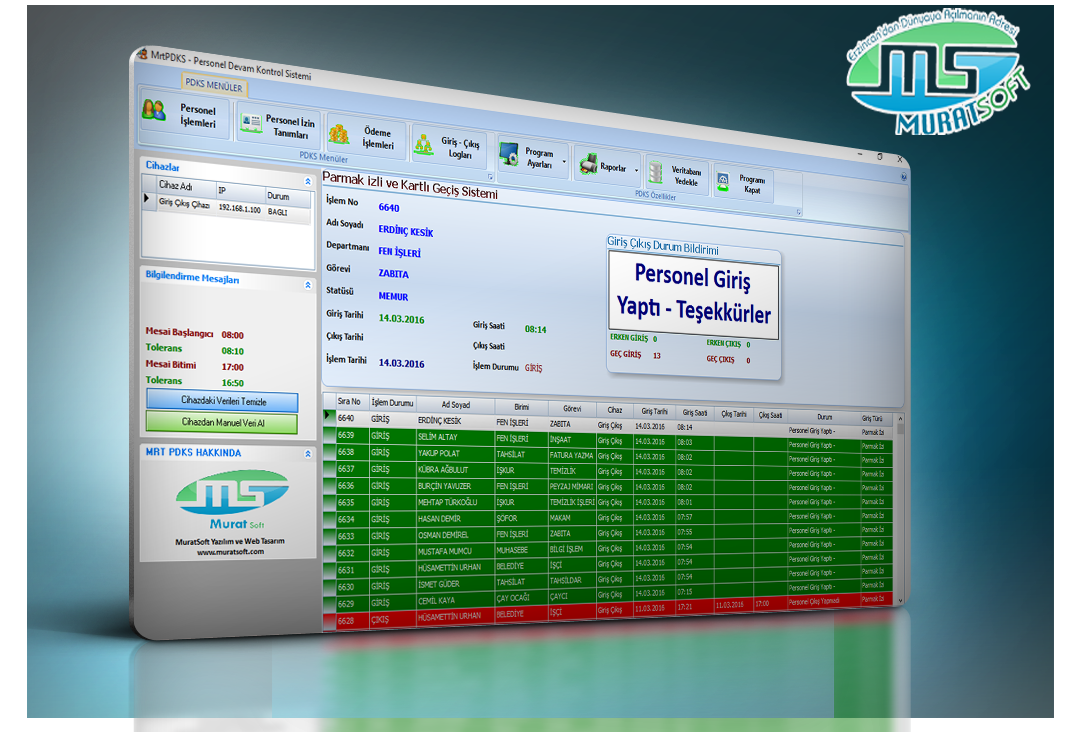Viewport: 1076px width, 732px height.
Task: Click Veritabanı Yedekle database icon
Action: click(656, 172)
